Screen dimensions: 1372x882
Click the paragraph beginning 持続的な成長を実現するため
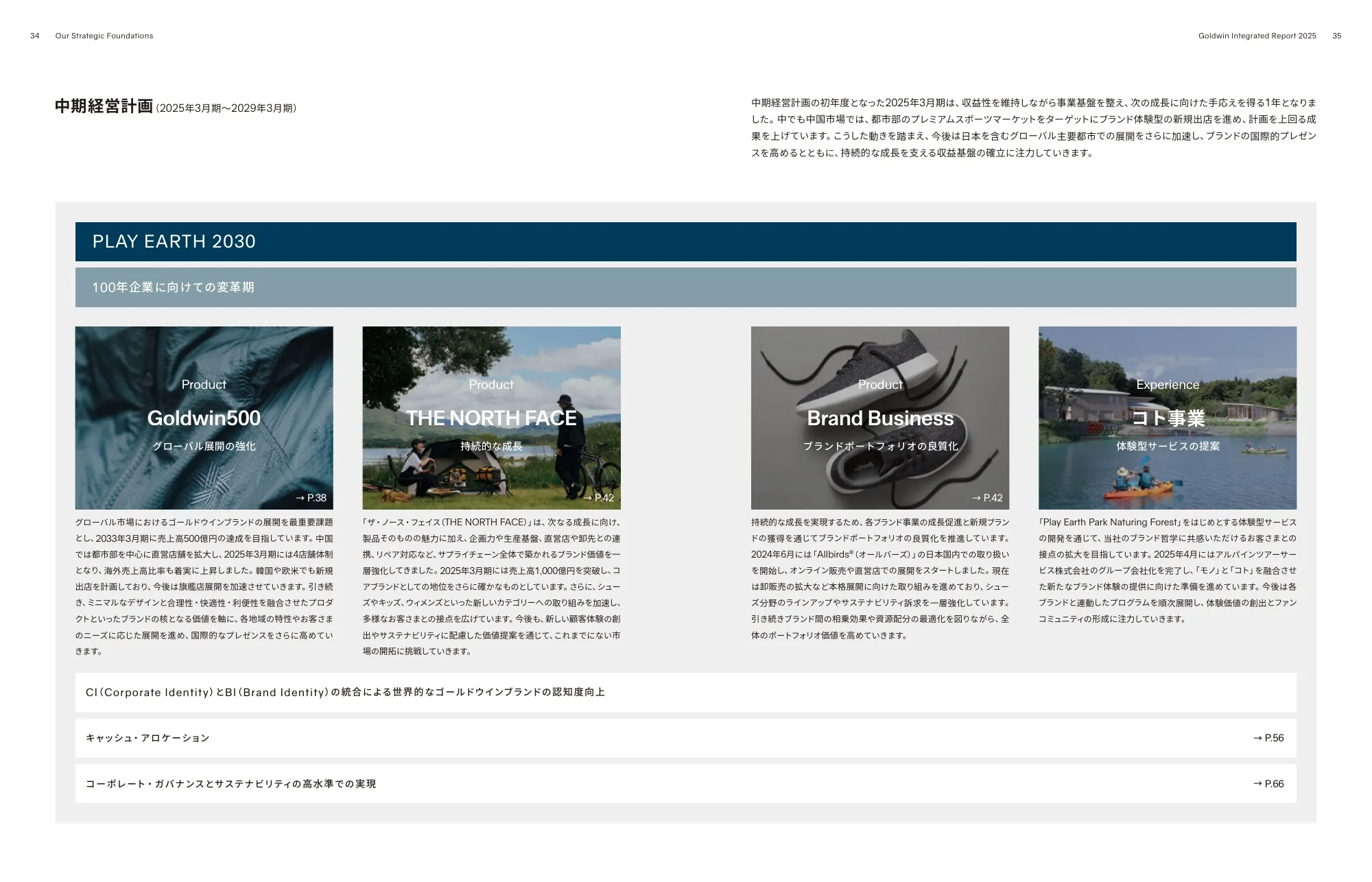(880, 579)
